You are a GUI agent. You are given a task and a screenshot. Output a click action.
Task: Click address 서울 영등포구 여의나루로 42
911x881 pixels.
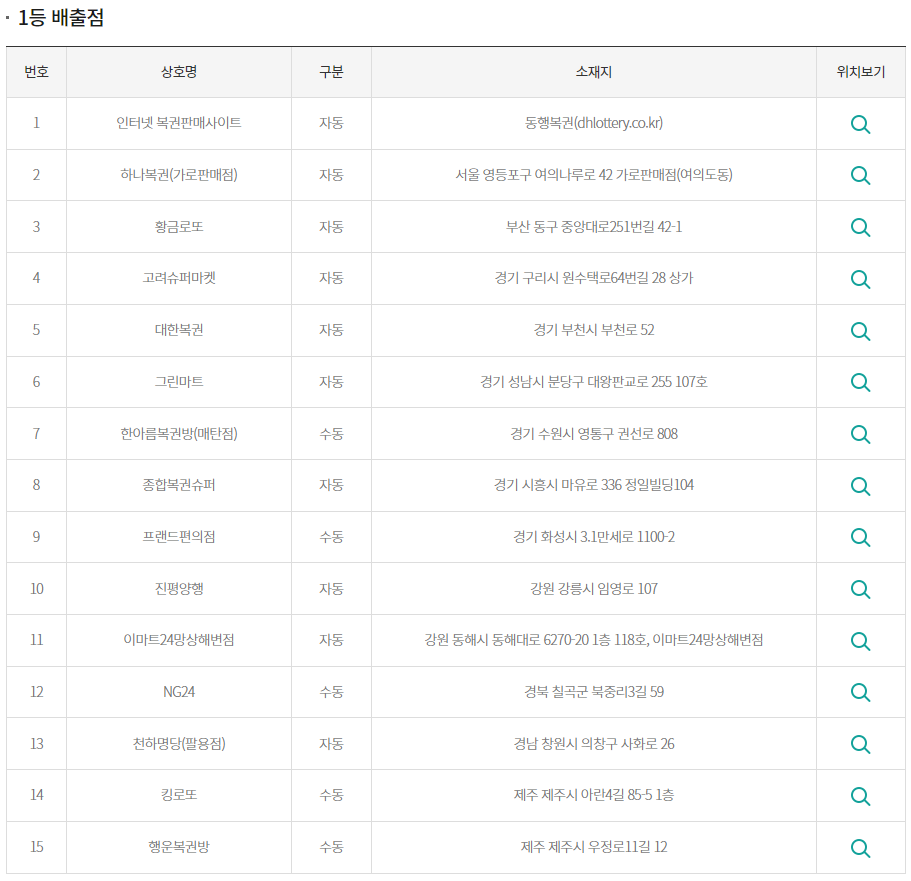pyautogui.click(x=534, y=174)
